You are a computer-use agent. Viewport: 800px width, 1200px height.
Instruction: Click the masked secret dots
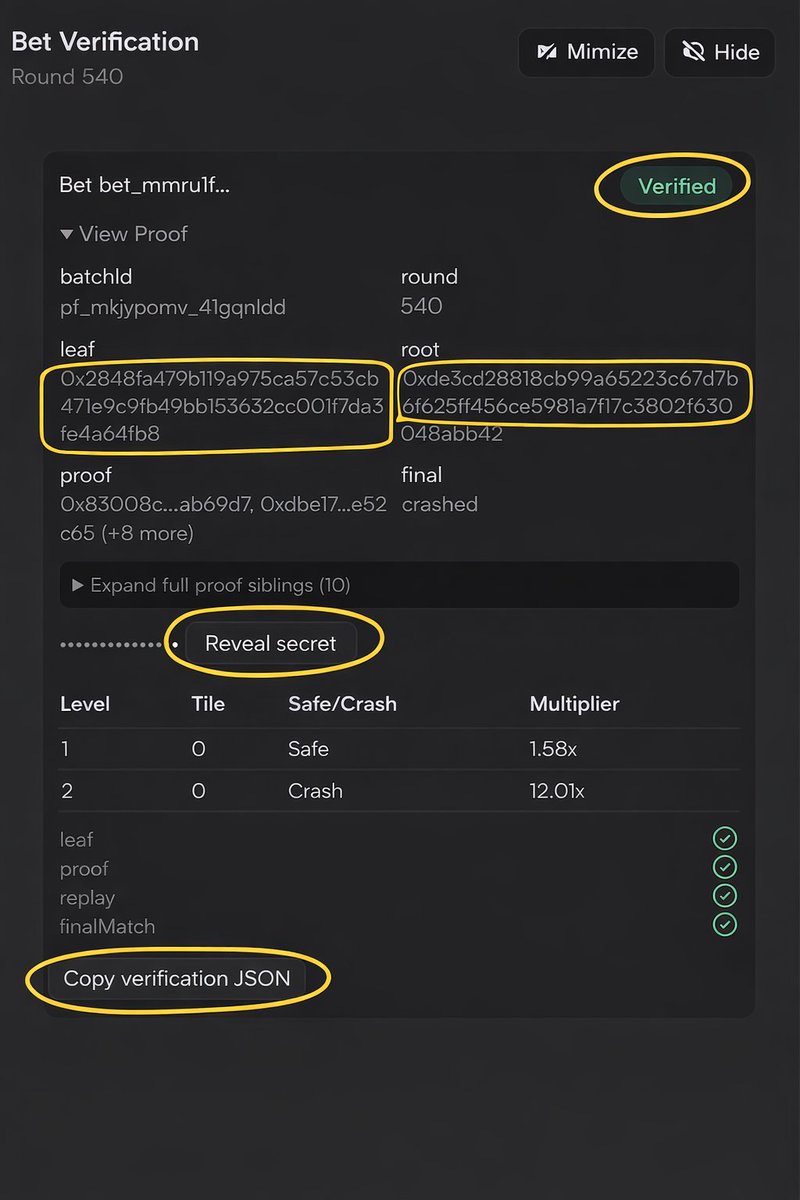coord(119,645)
